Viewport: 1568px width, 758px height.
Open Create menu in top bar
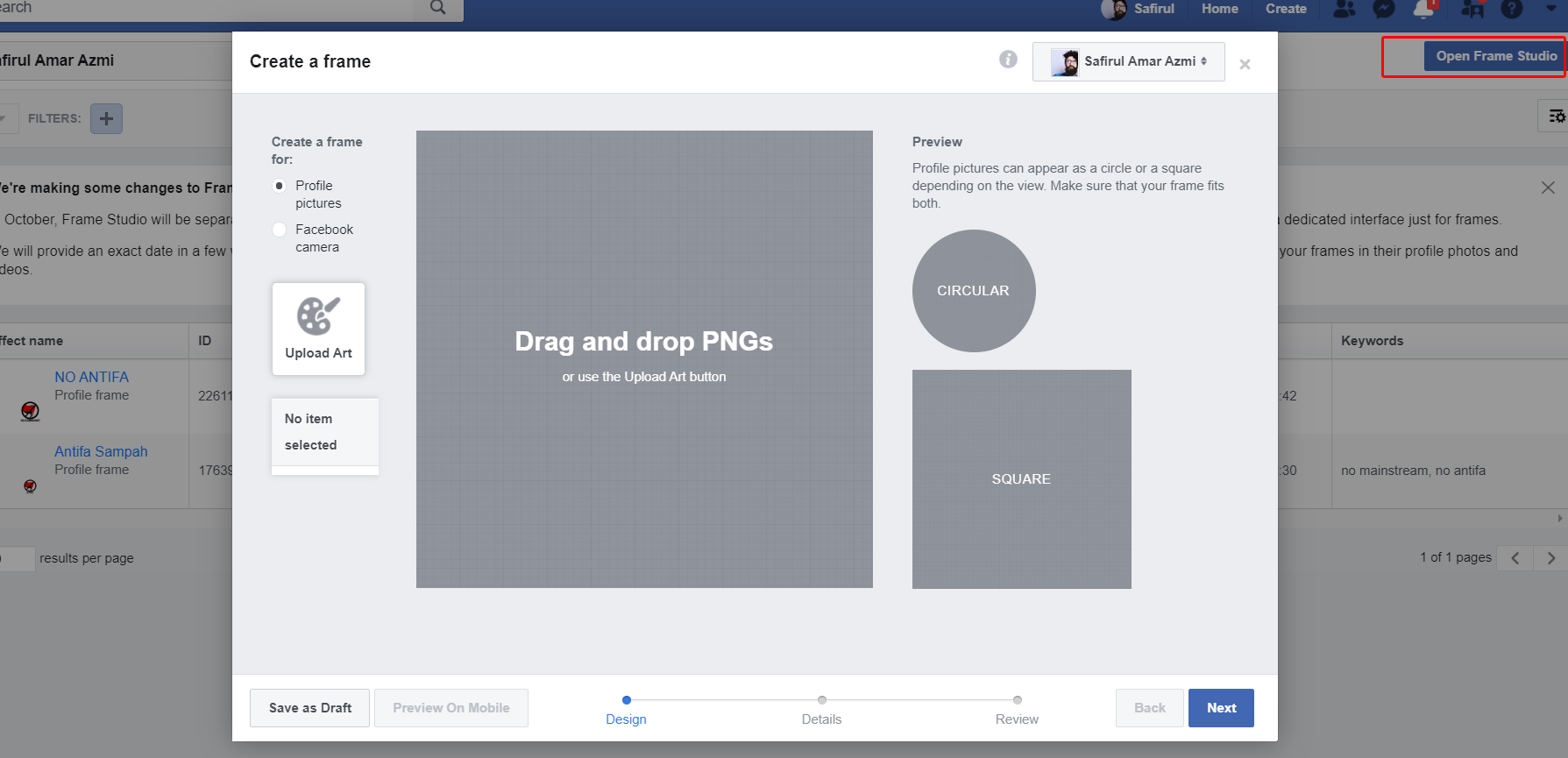1286,9
